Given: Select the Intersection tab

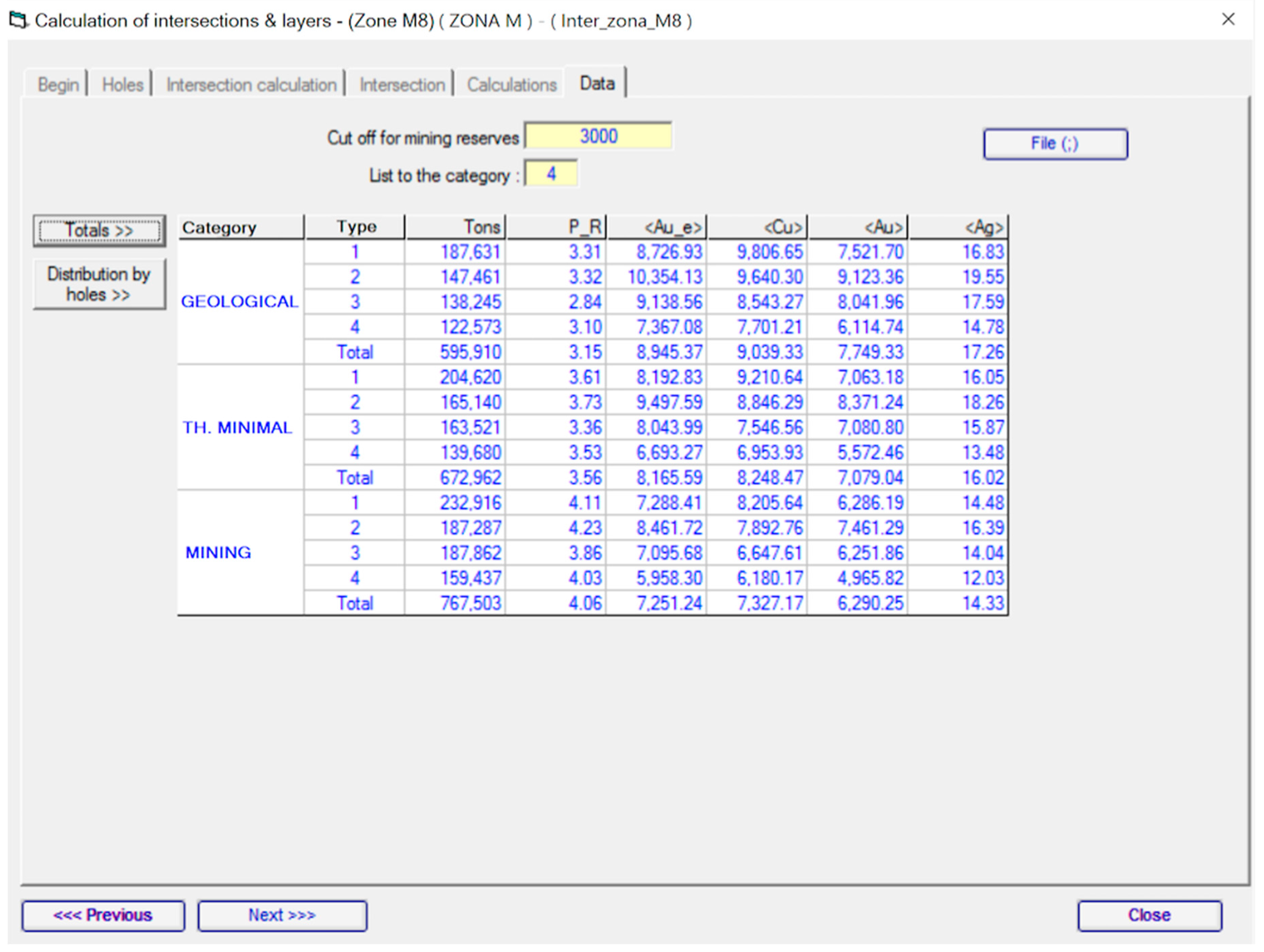Looking at the screenshot, I should tap(402, 85).
